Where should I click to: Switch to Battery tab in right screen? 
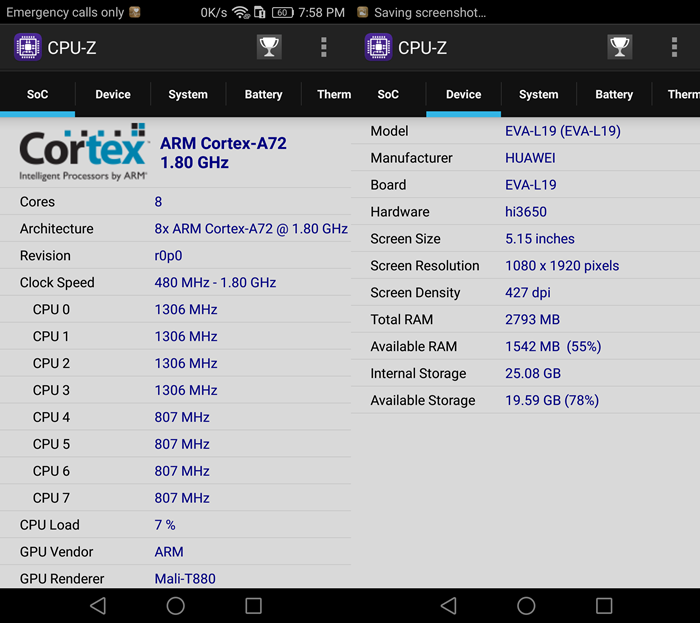pos(614,95)
